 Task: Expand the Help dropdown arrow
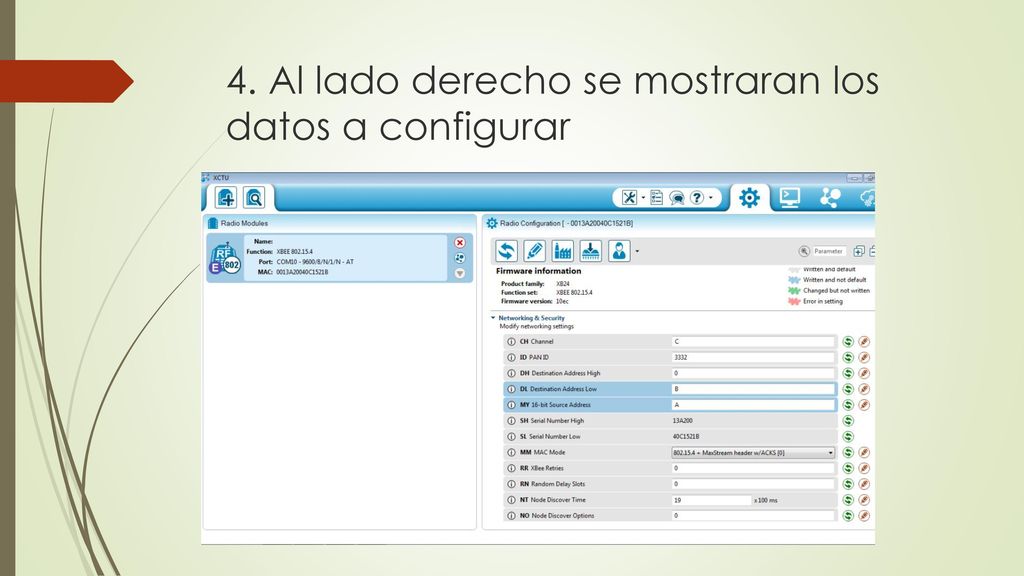point(711,198)
